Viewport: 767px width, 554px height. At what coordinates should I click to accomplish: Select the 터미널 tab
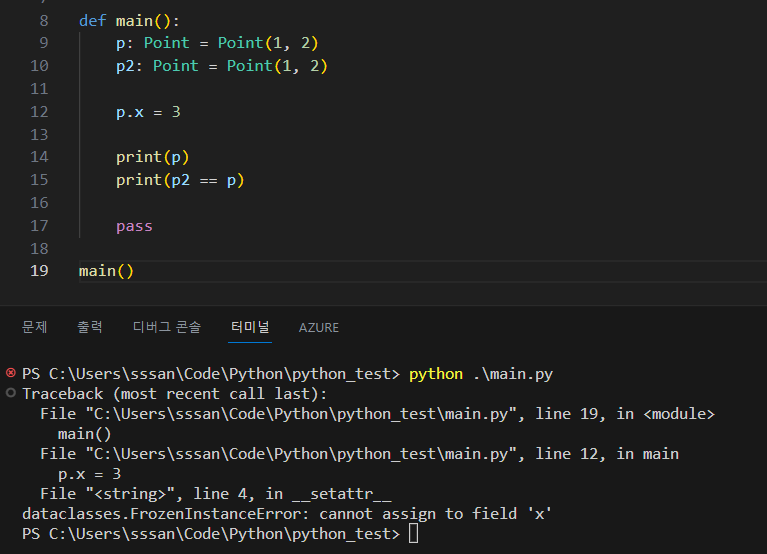[249, 327]
